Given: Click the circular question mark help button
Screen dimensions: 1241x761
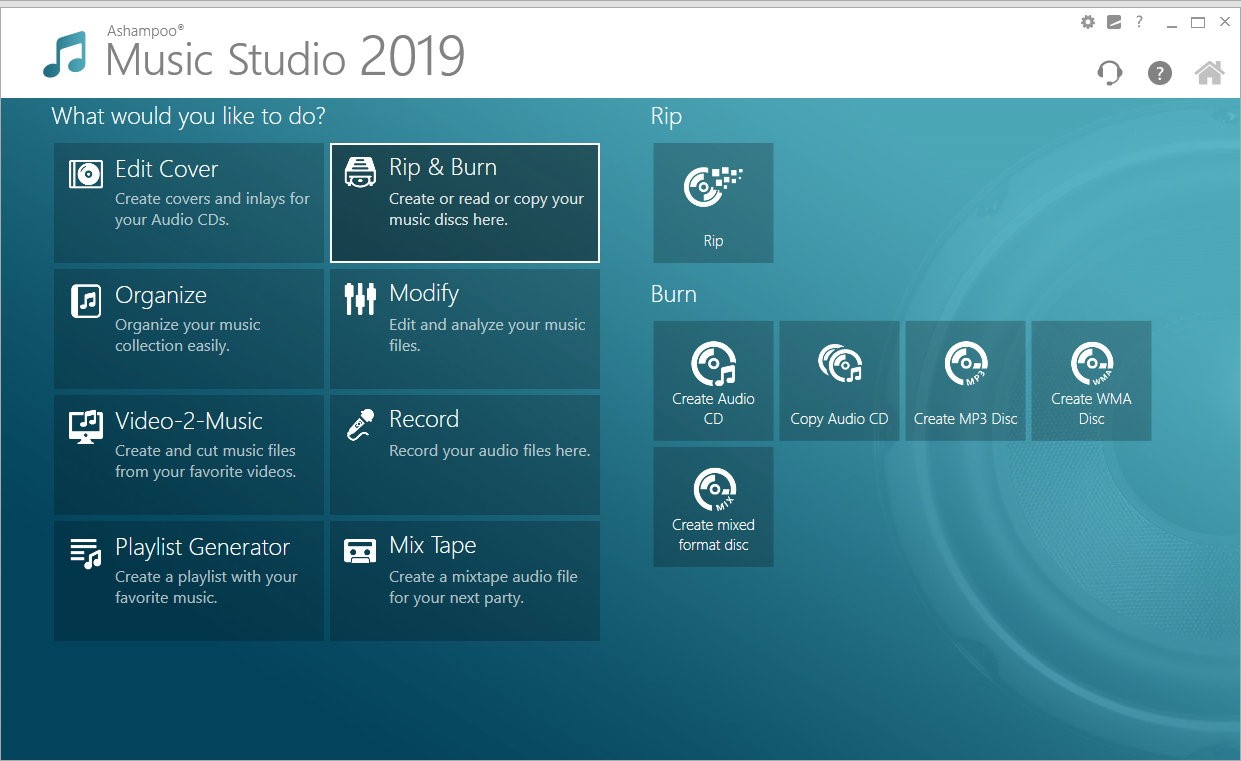Looking at the screenshot, I should point(1159,72).
